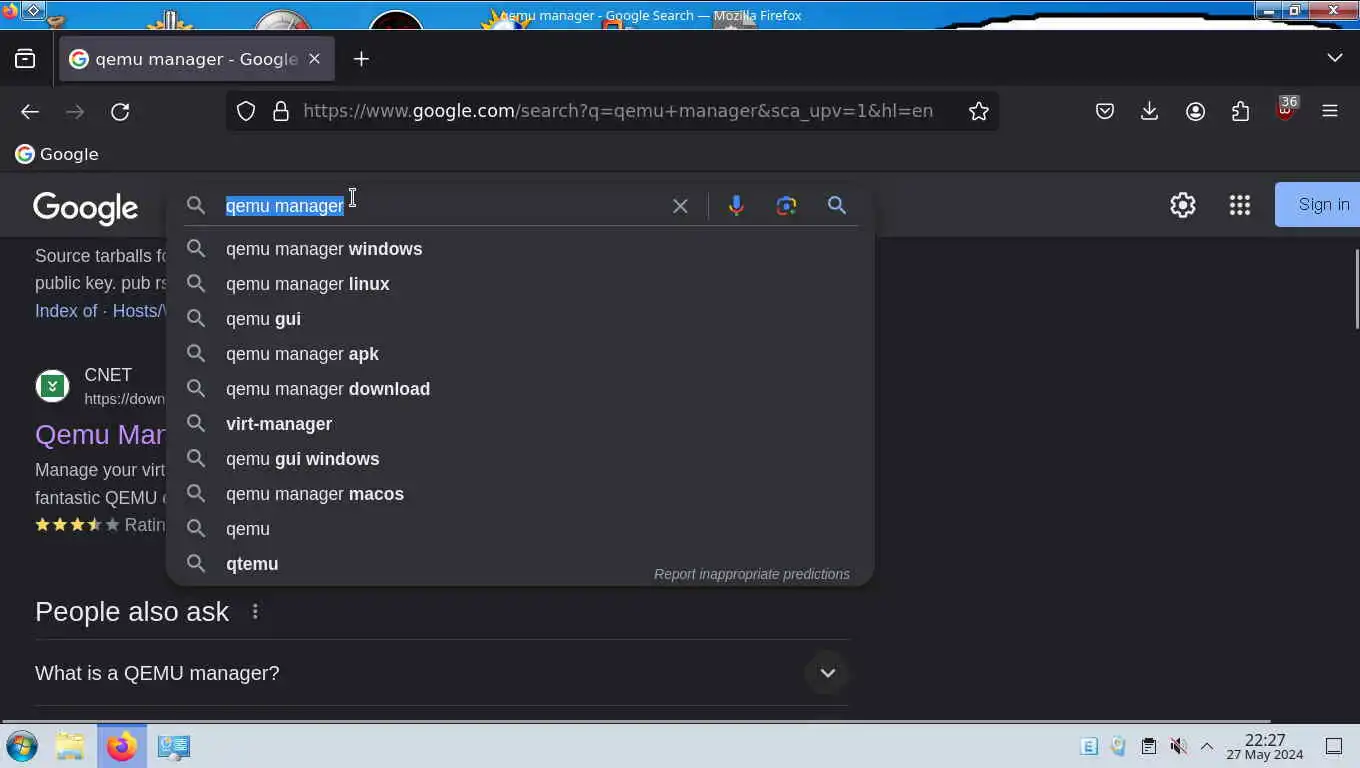The height and width of the screenshot is (768, 1360).
Task: Go back to the previous page
Action: tap(30, 112)
